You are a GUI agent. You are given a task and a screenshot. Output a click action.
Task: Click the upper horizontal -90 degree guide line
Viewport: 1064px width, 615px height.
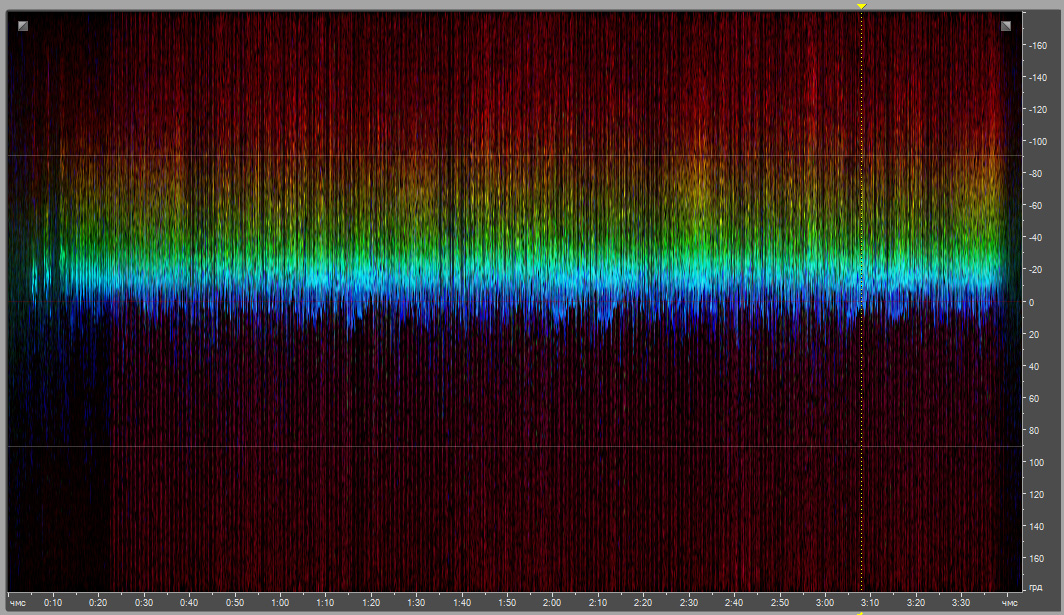tap(500, 156)
